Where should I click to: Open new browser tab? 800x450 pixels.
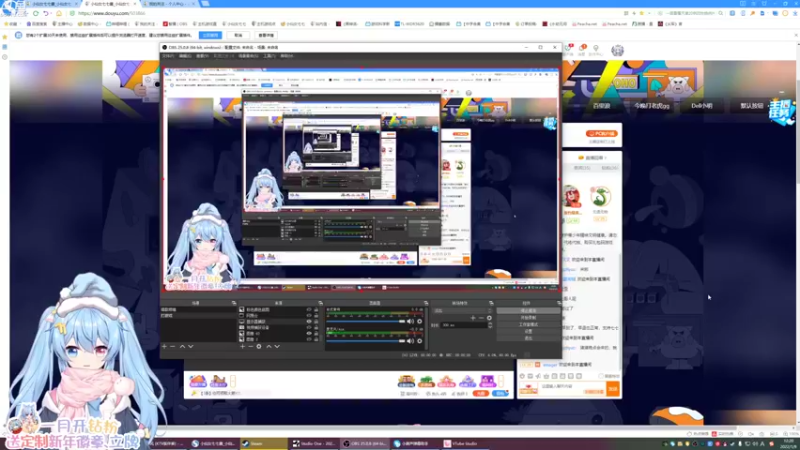pyautogui.click(x=205, y=4)
